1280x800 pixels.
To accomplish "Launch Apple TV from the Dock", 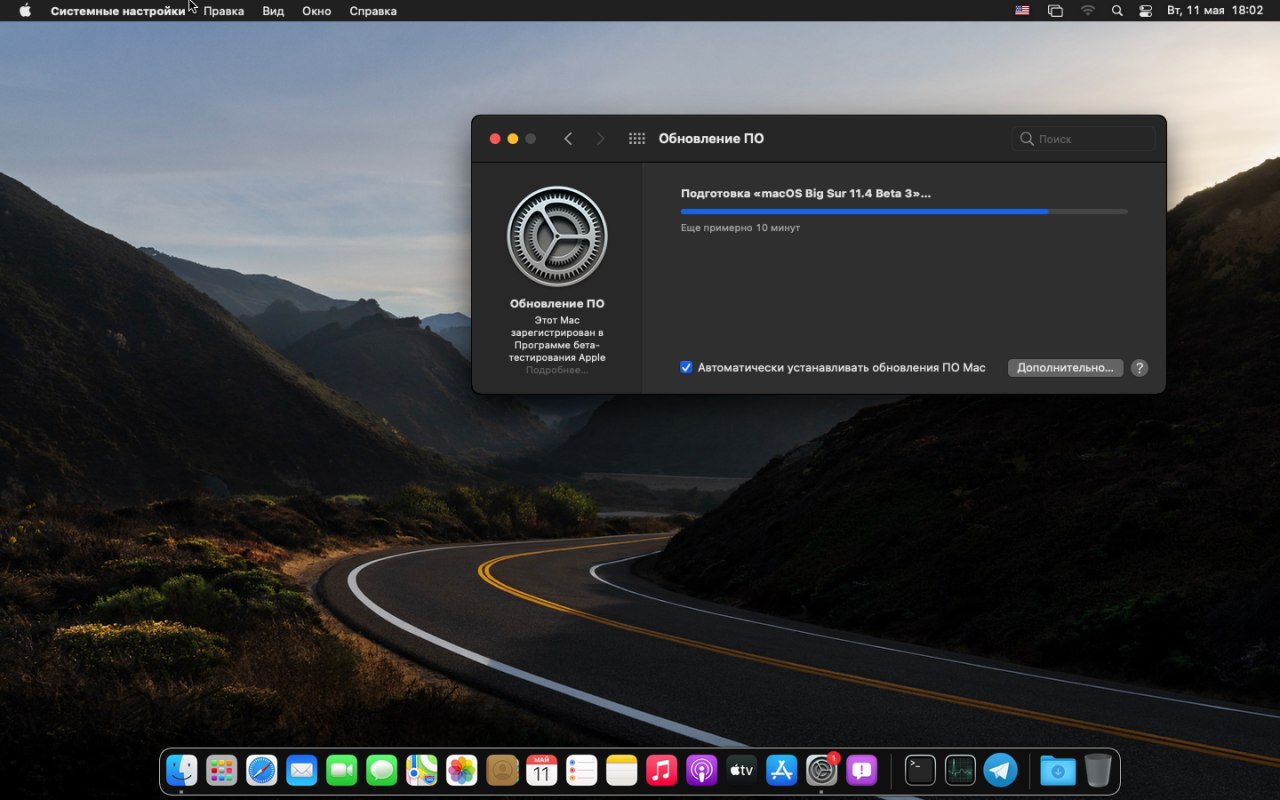I will coord(741,770).
